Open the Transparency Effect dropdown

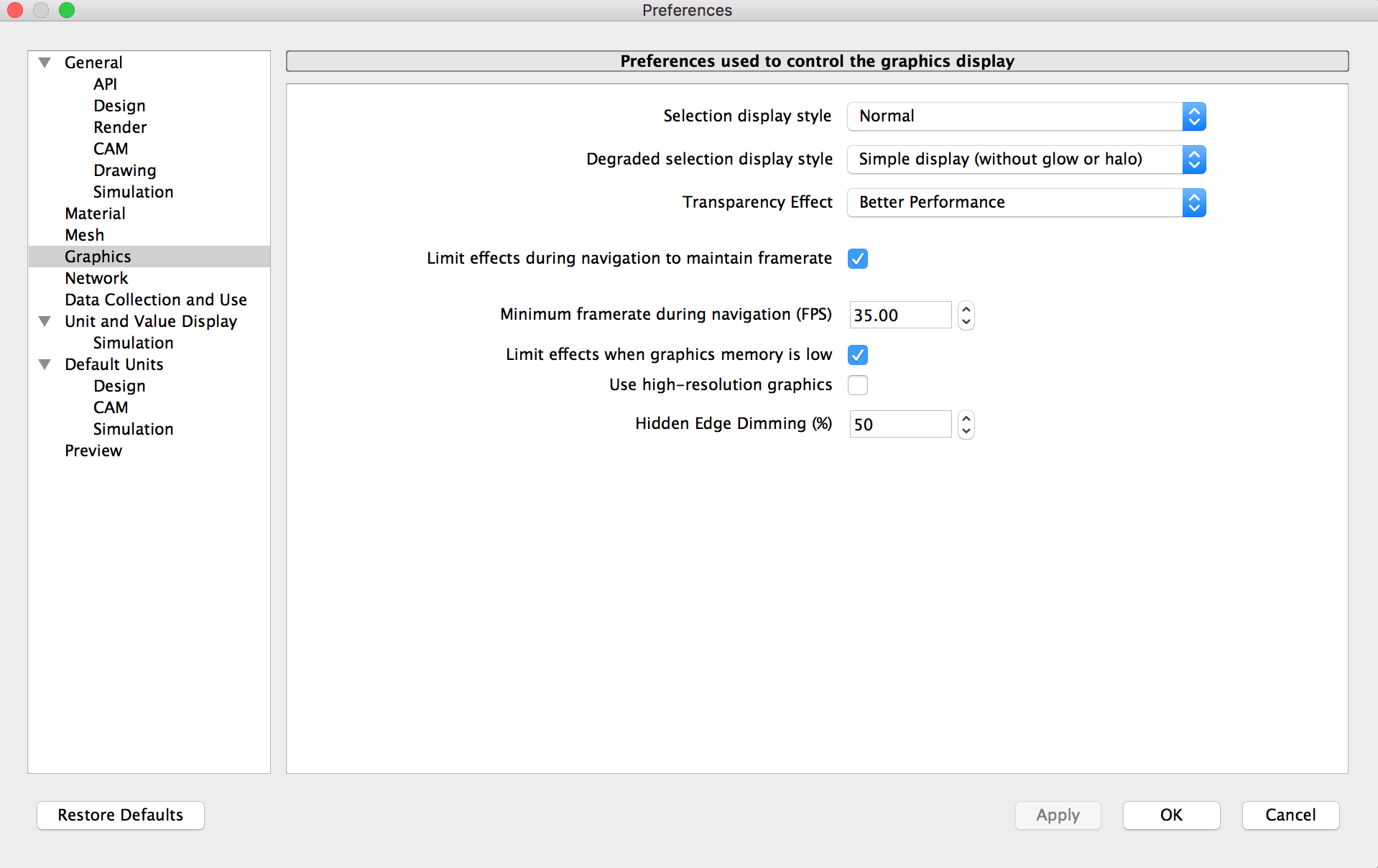pyautogui.click(x=1026, y=203)
